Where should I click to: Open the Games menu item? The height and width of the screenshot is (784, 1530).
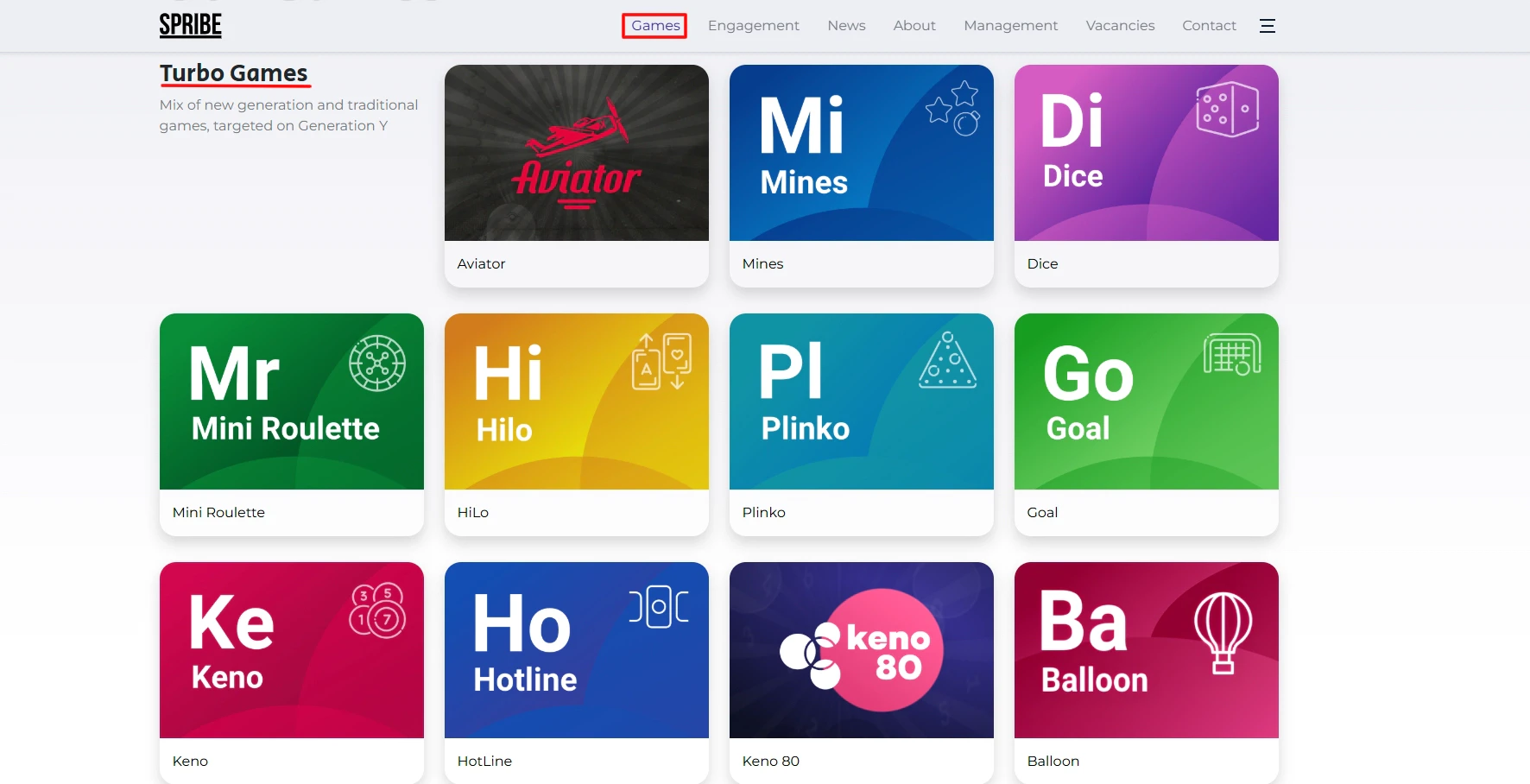[x=655, y=26]
